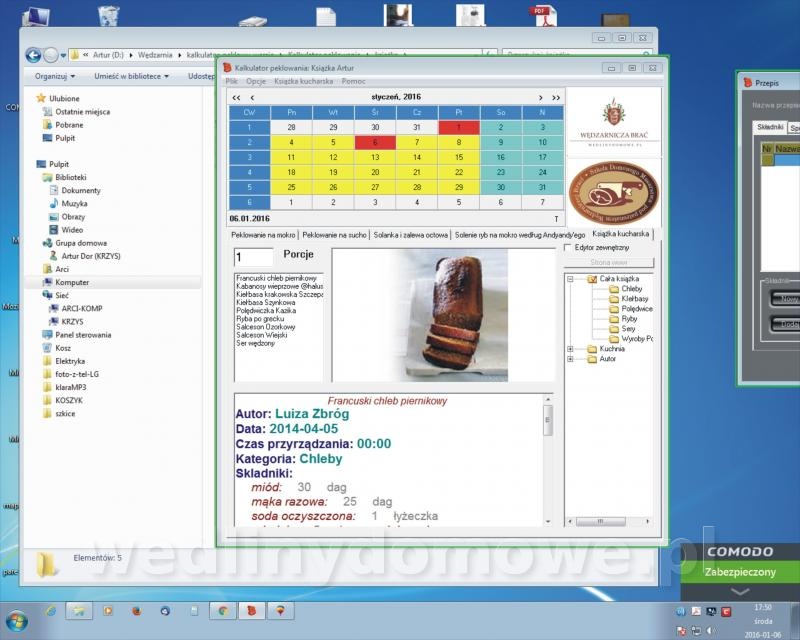Click the Porcje number input field
Viewport: 800px width, 640px height.
pos(254,257)
